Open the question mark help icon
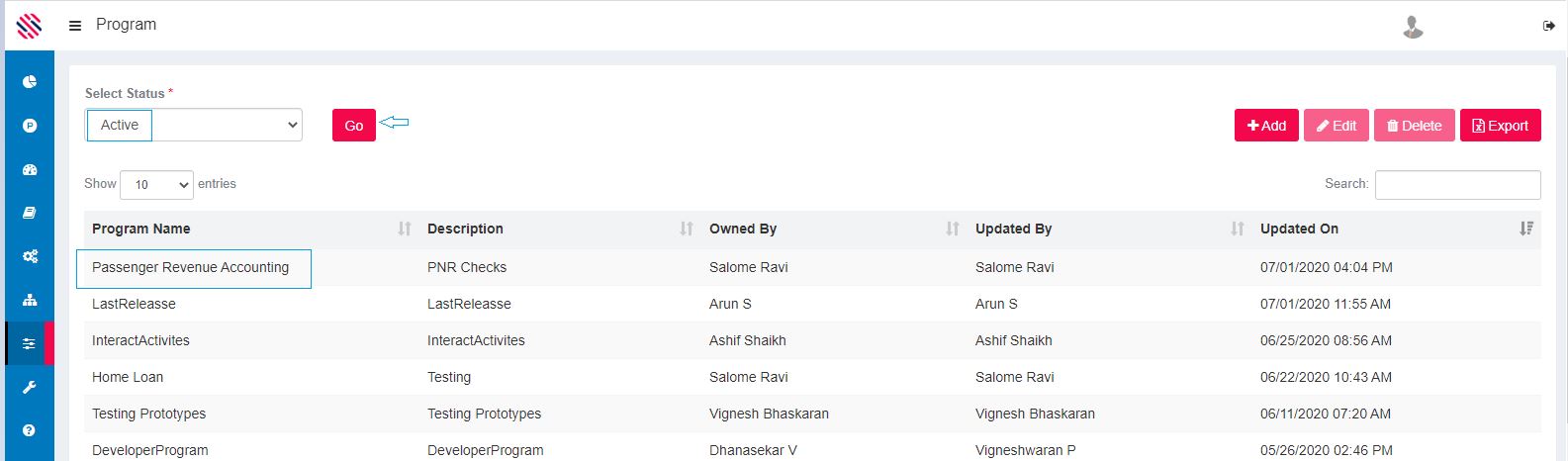This screenshot has height=461, width=1568. tap(30, 430)
